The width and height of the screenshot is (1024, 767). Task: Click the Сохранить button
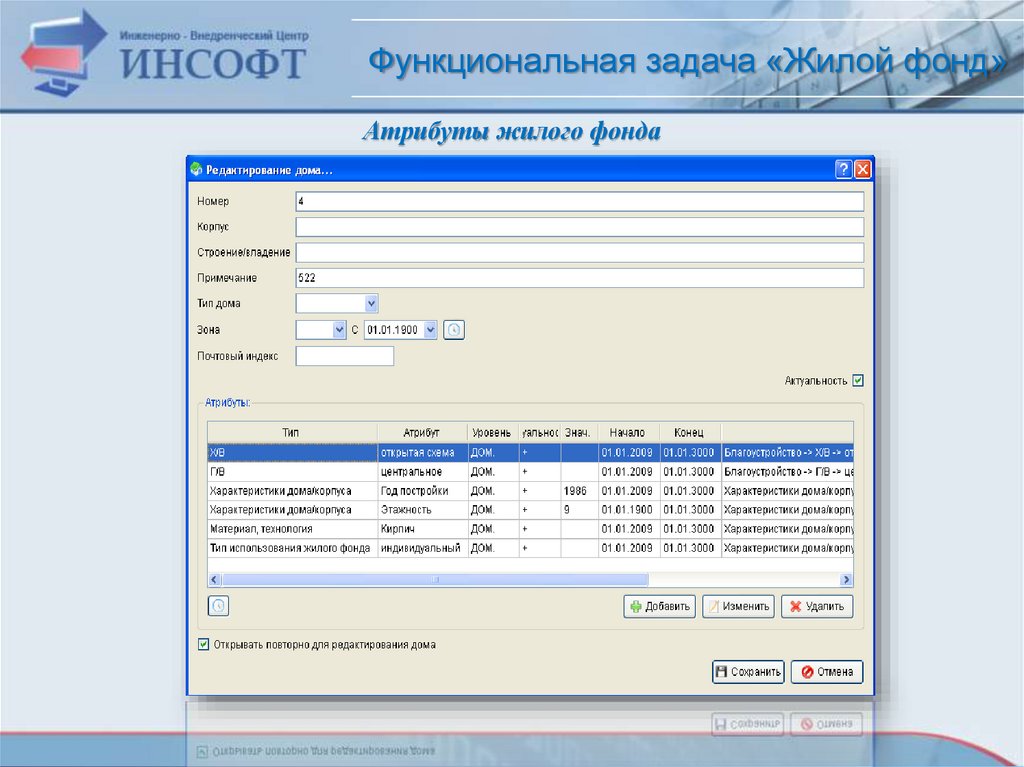(x=748, y=672)
